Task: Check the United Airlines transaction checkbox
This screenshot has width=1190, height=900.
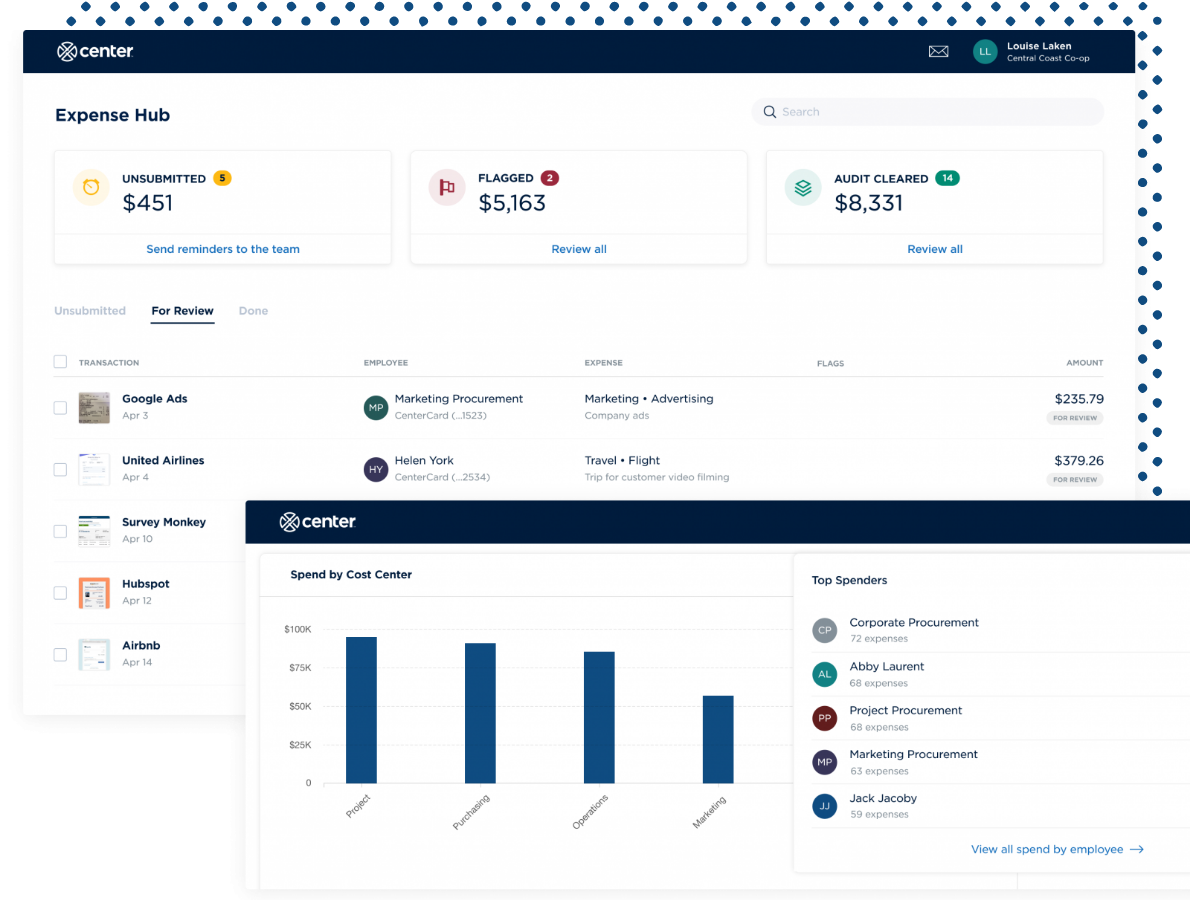Action: point(60,469)
